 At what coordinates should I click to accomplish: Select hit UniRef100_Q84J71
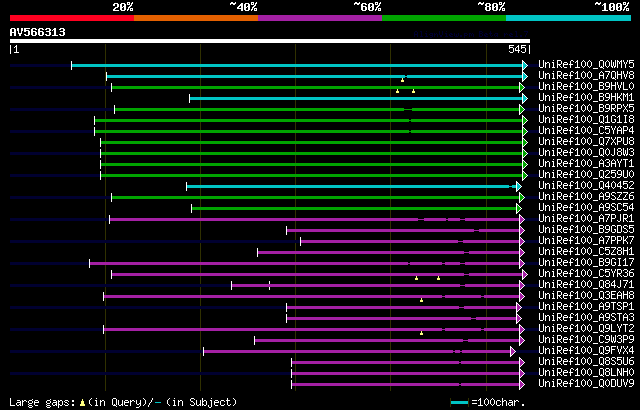point(586,285)
